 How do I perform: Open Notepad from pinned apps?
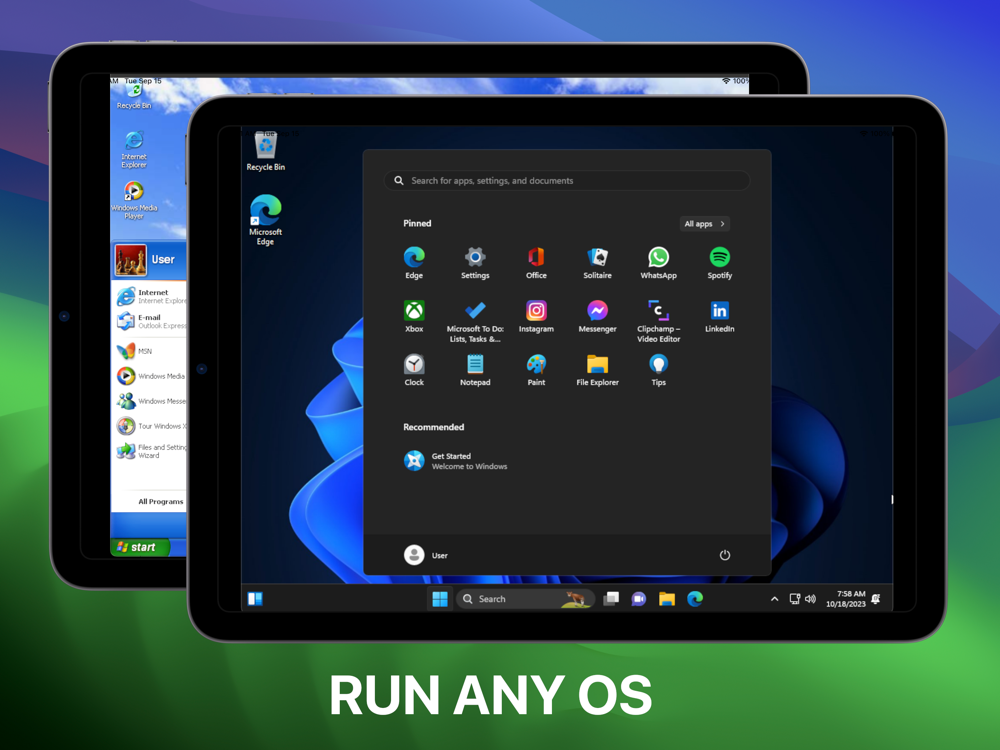point(475,369)
